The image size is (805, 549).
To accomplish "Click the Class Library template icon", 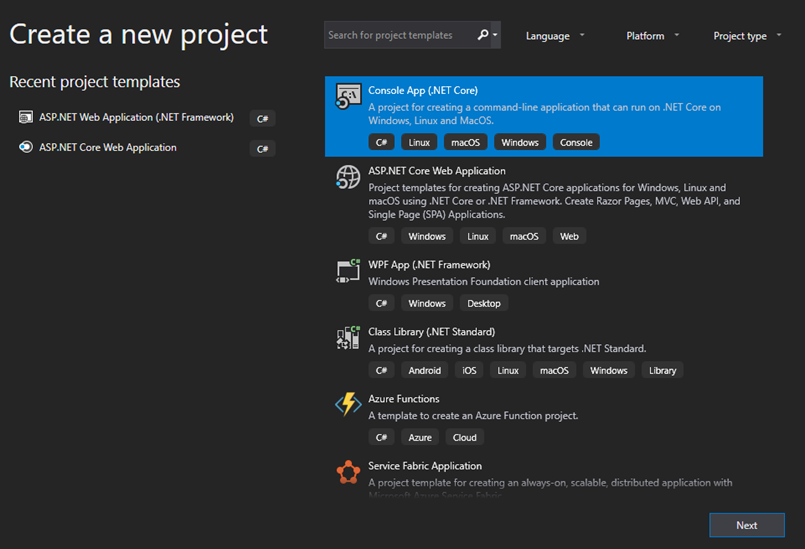I will [x=348, y=338].
